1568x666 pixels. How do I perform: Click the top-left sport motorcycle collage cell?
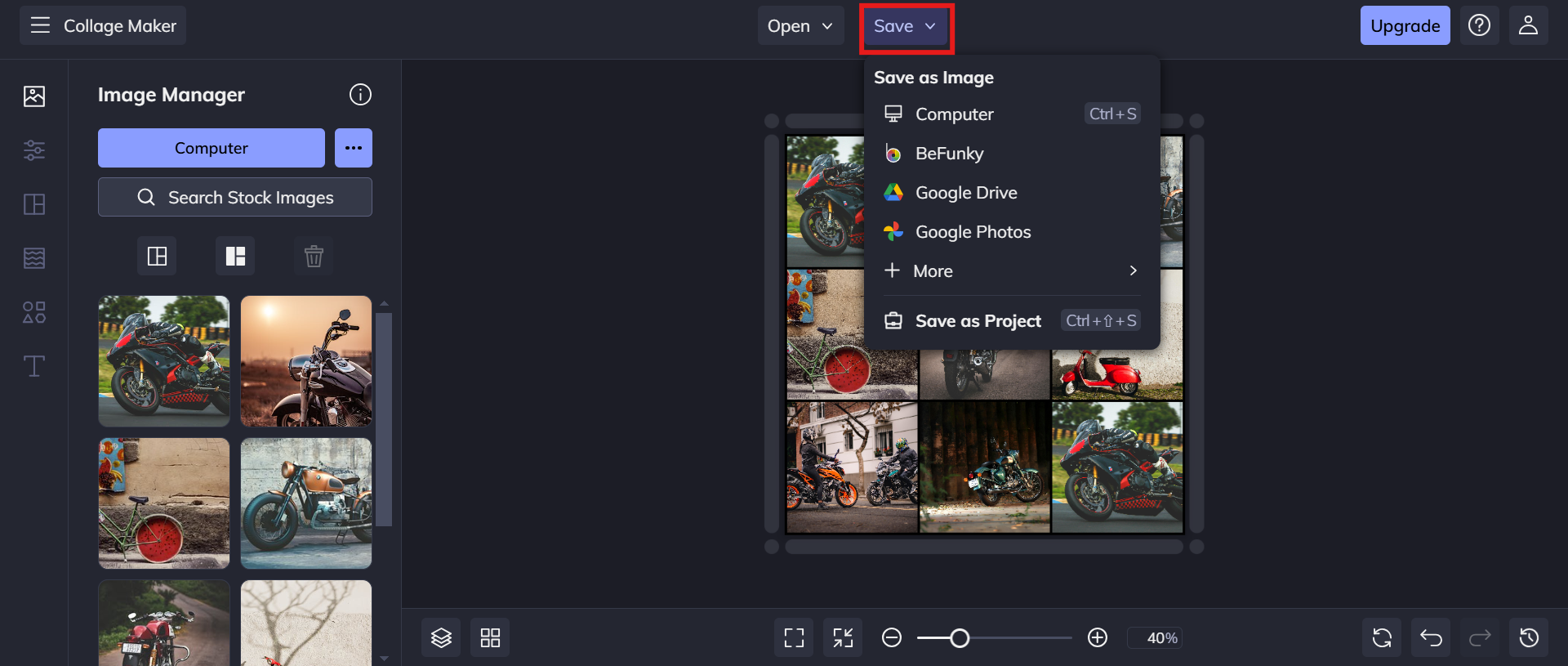point(826,202)
